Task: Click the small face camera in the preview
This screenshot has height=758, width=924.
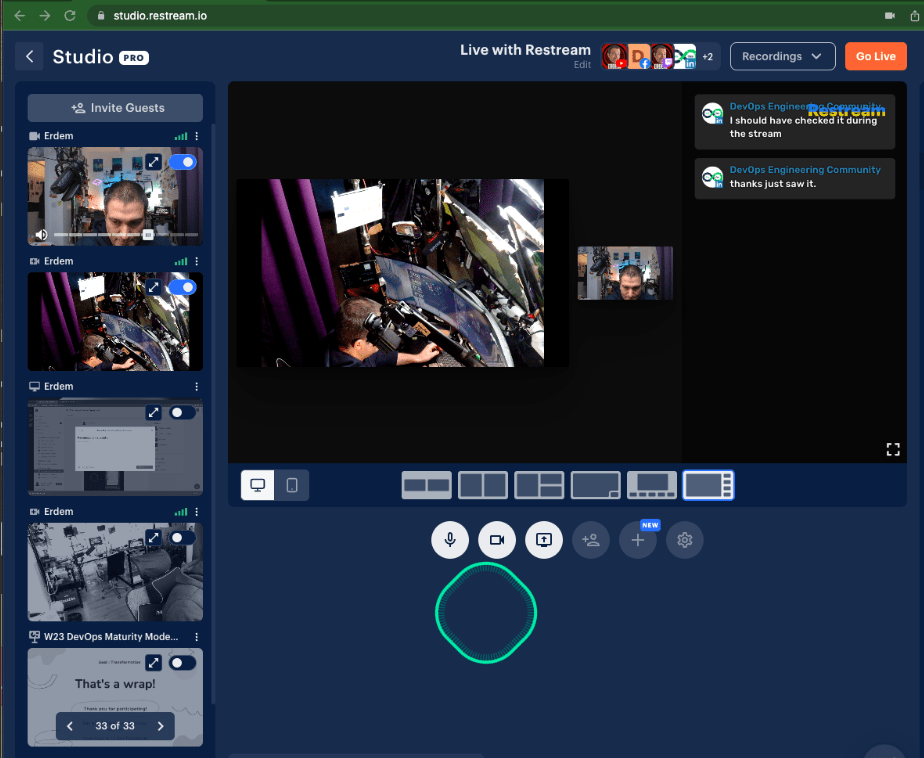Action: point(625,273)
